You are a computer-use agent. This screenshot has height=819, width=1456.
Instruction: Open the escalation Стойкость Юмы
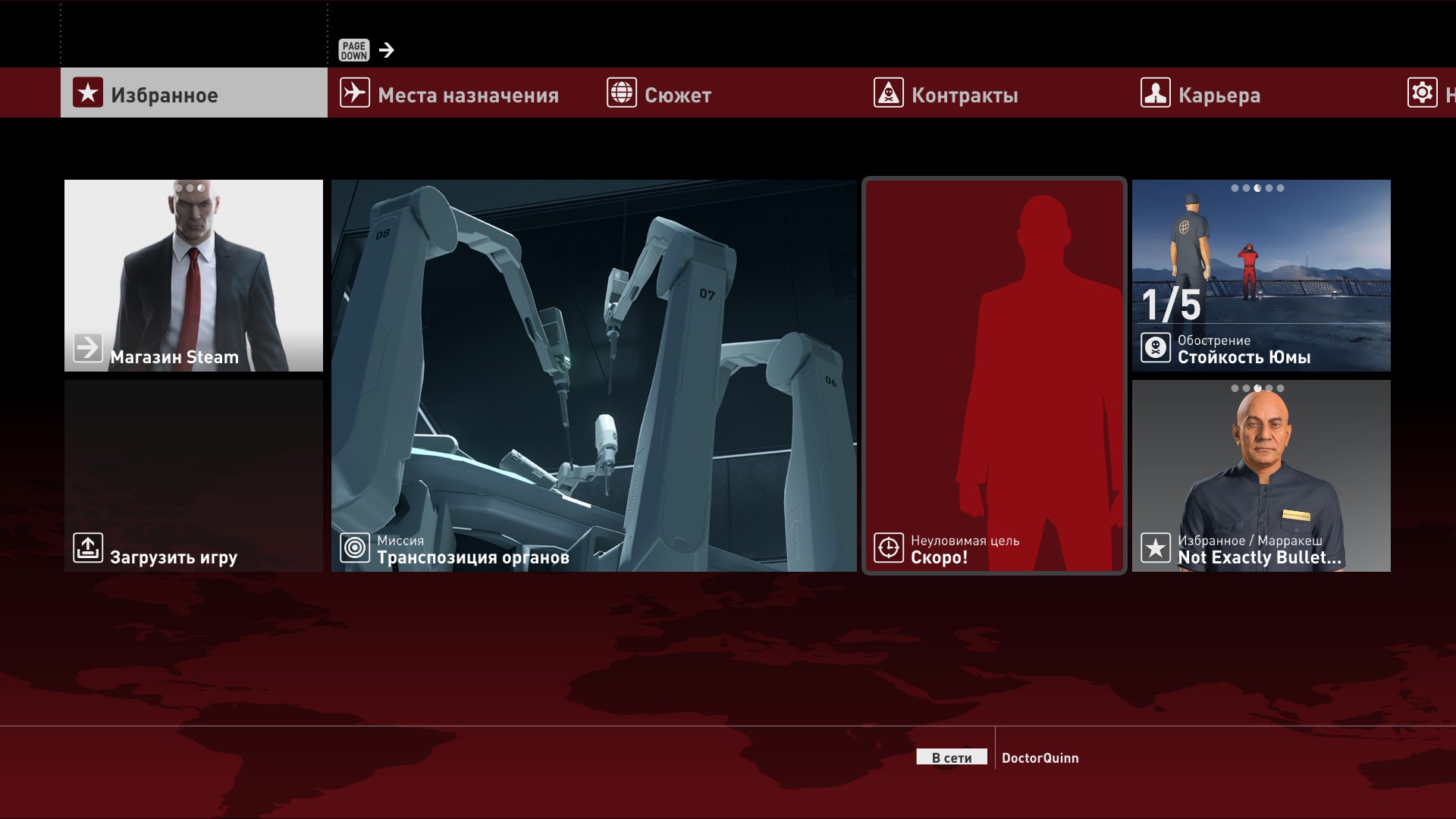(1261, 275)
